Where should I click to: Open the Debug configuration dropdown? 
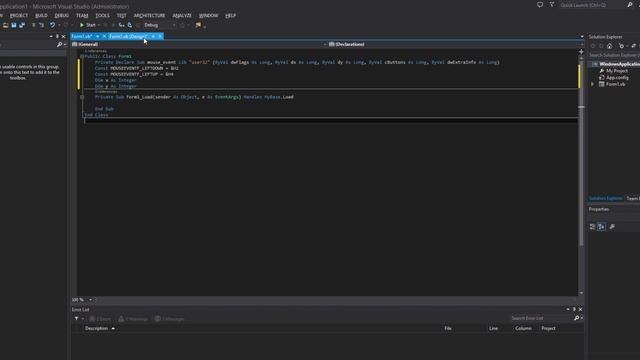pos(160,25)
